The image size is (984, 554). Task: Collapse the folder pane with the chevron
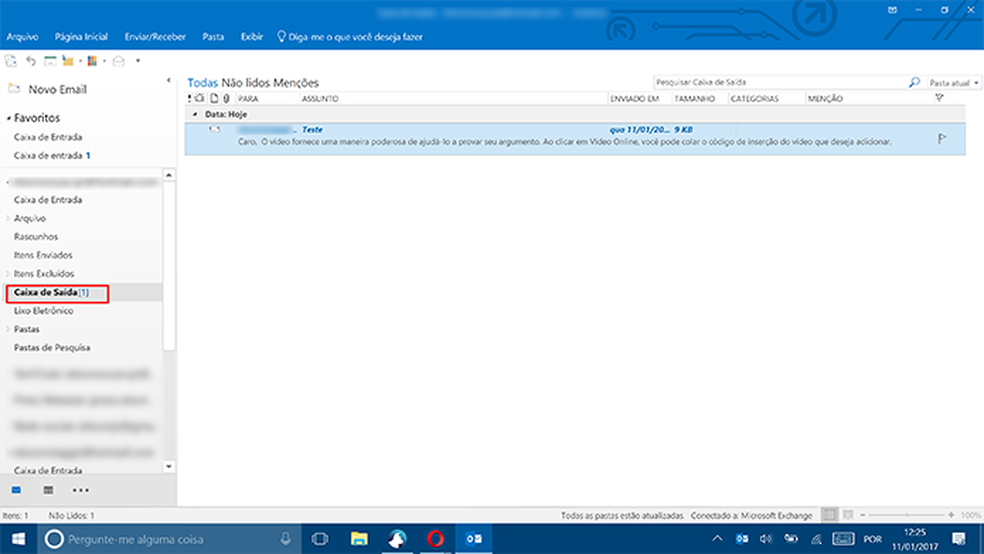click(168, 80)
